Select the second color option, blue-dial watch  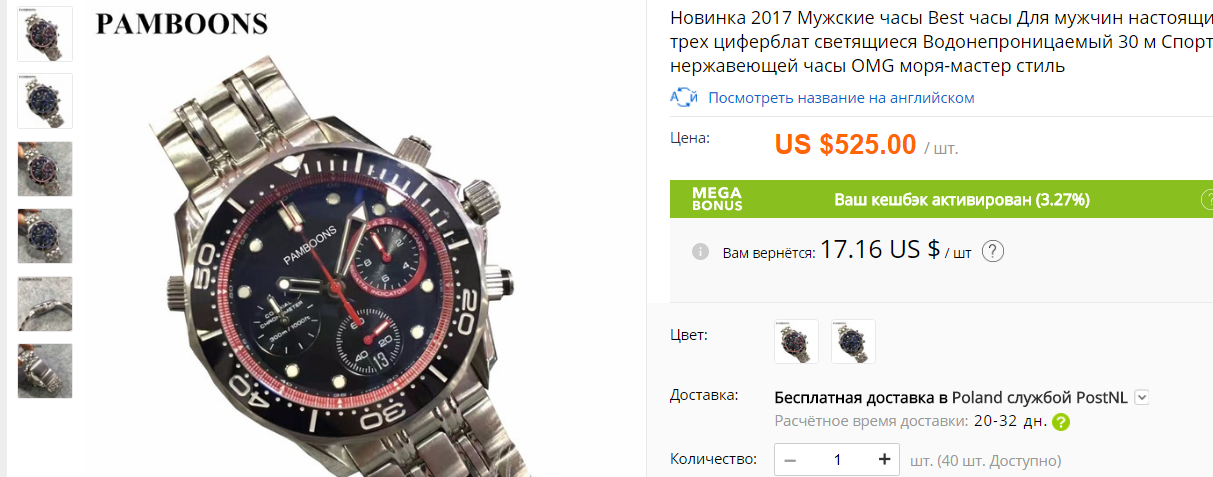tap(853, 341)
